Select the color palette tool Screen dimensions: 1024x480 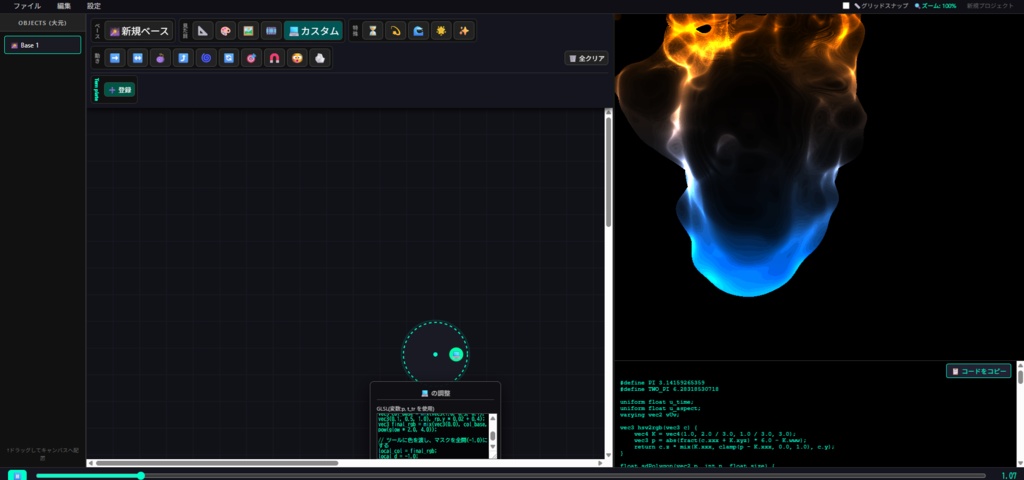225,31
